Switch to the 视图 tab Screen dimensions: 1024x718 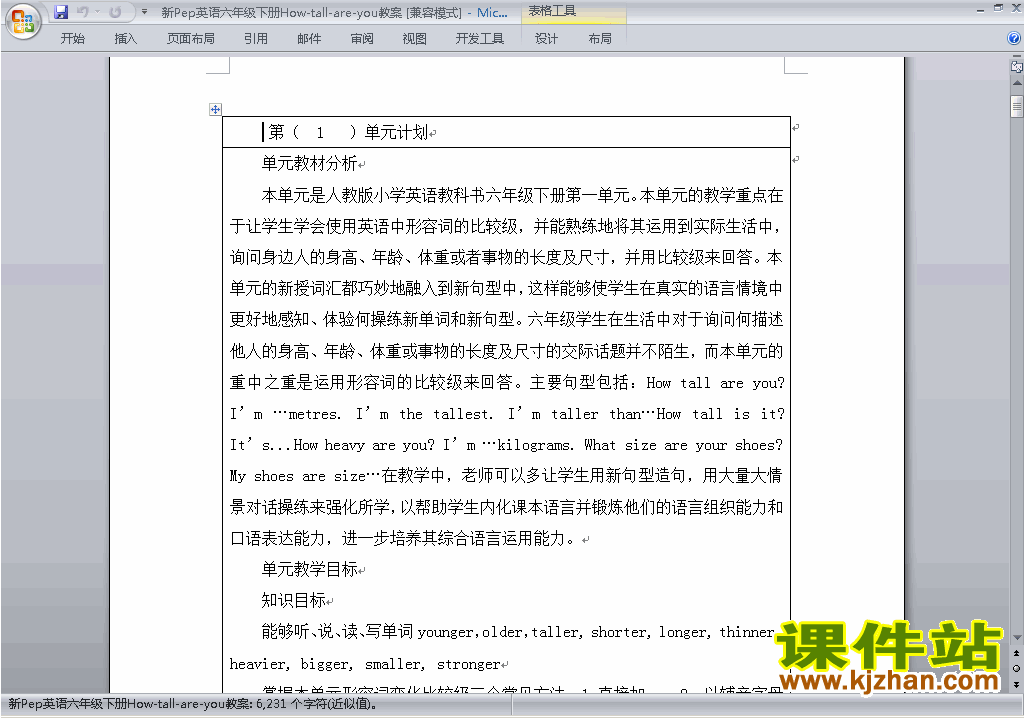(415, 39)
